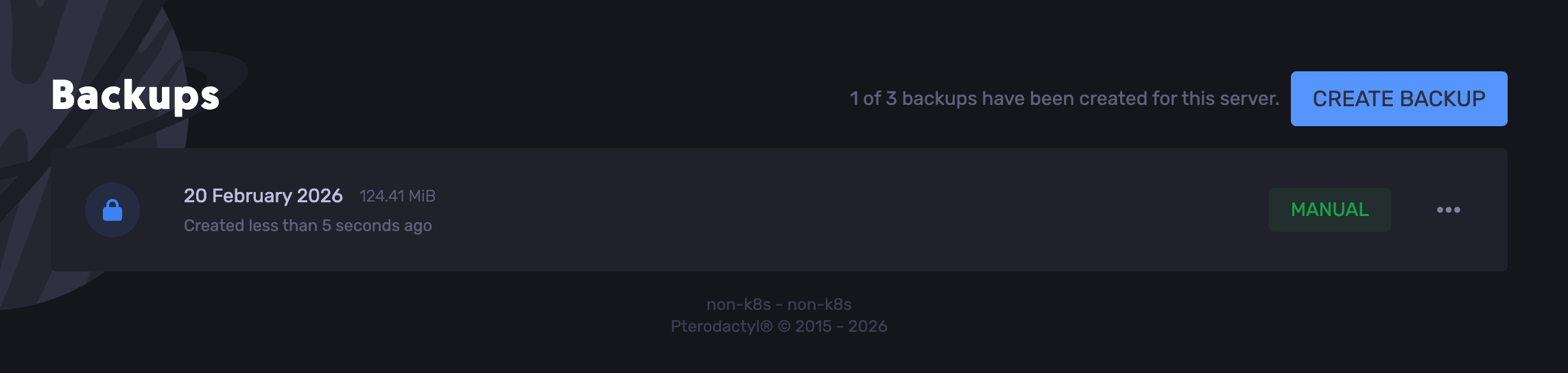Image resolution: width=1568 pixels, height=373 pixels.
Task: Click the '1 of 3 backups' status text
Action: [1064, 99]
